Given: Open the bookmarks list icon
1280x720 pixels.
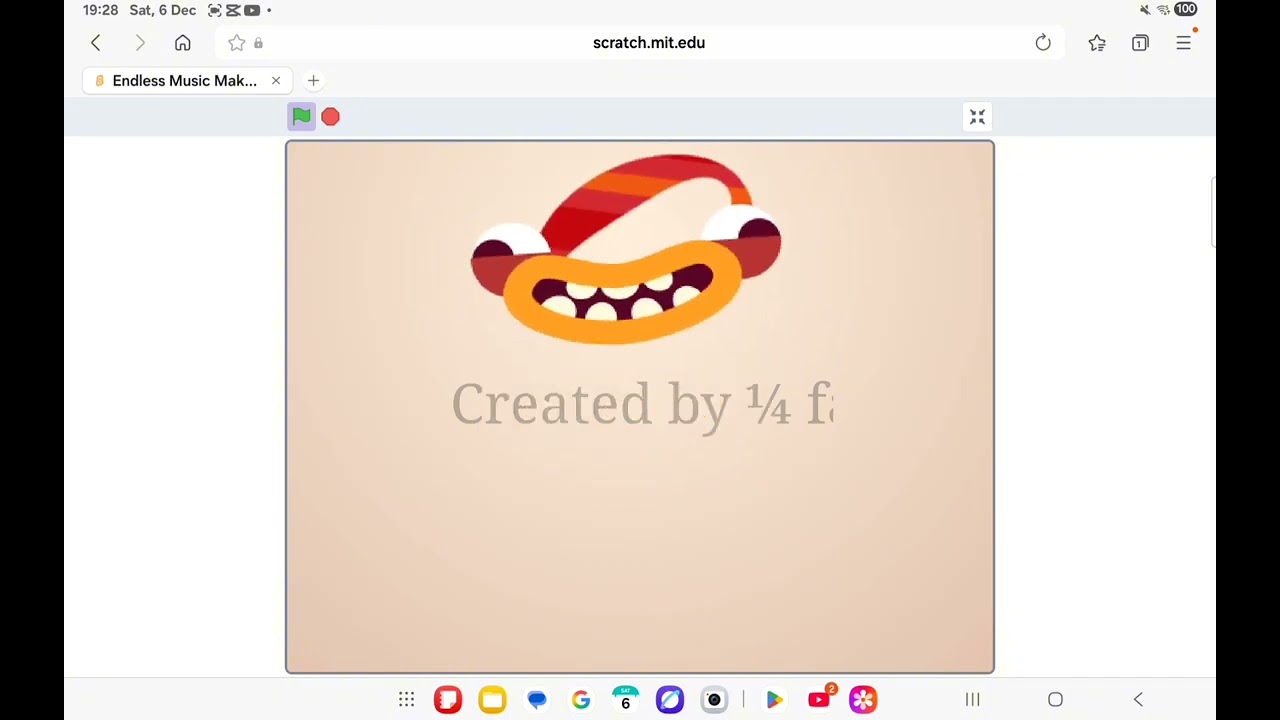Looking at the screenshot, I should [x=1097, y=43].
